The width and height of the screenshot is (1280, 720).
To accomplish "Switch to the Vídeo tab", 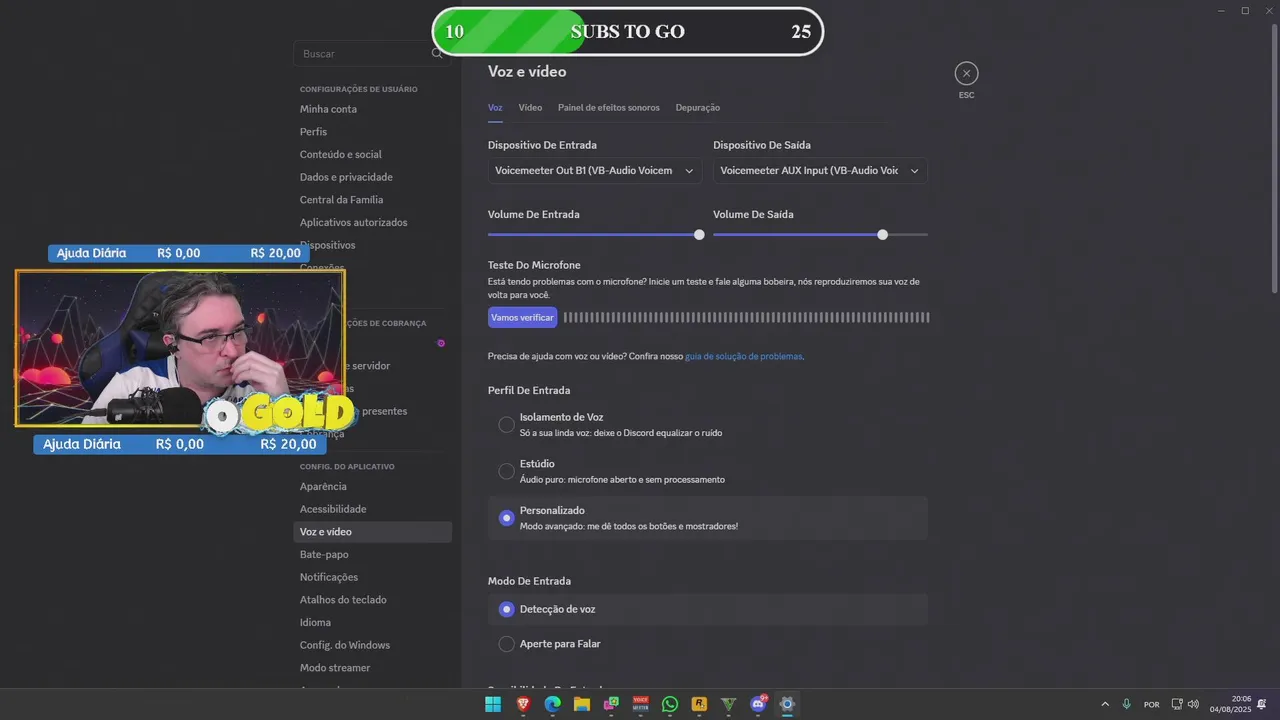I will click(x=530, y=107).
